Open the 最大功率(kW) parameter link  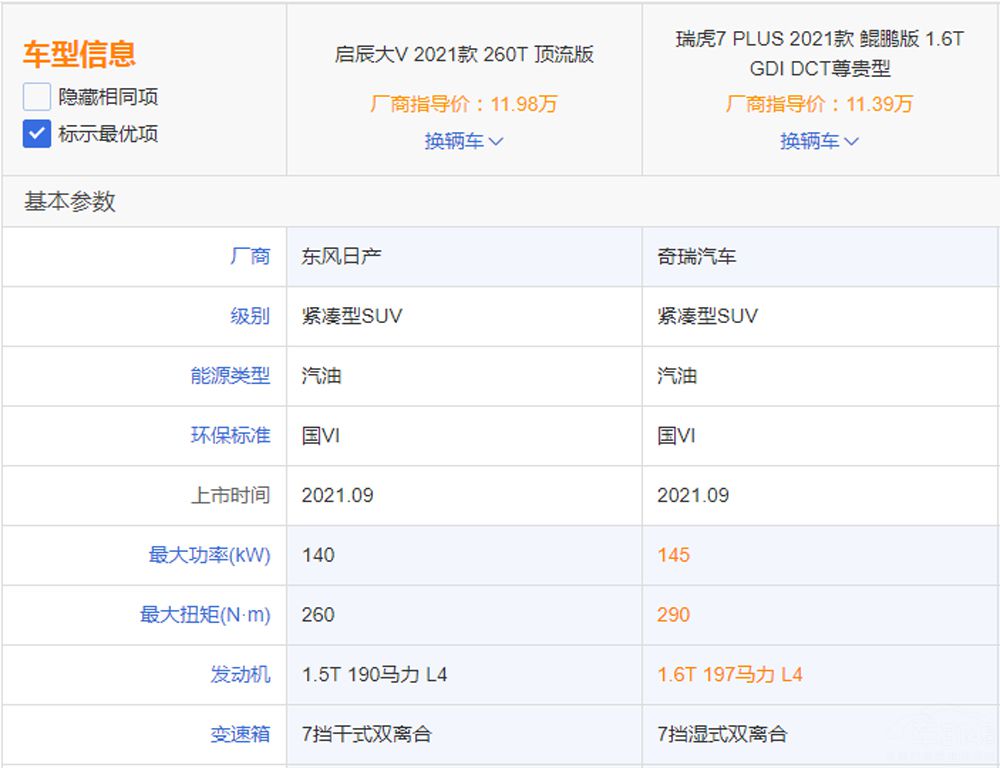click(x=209, y=555)
